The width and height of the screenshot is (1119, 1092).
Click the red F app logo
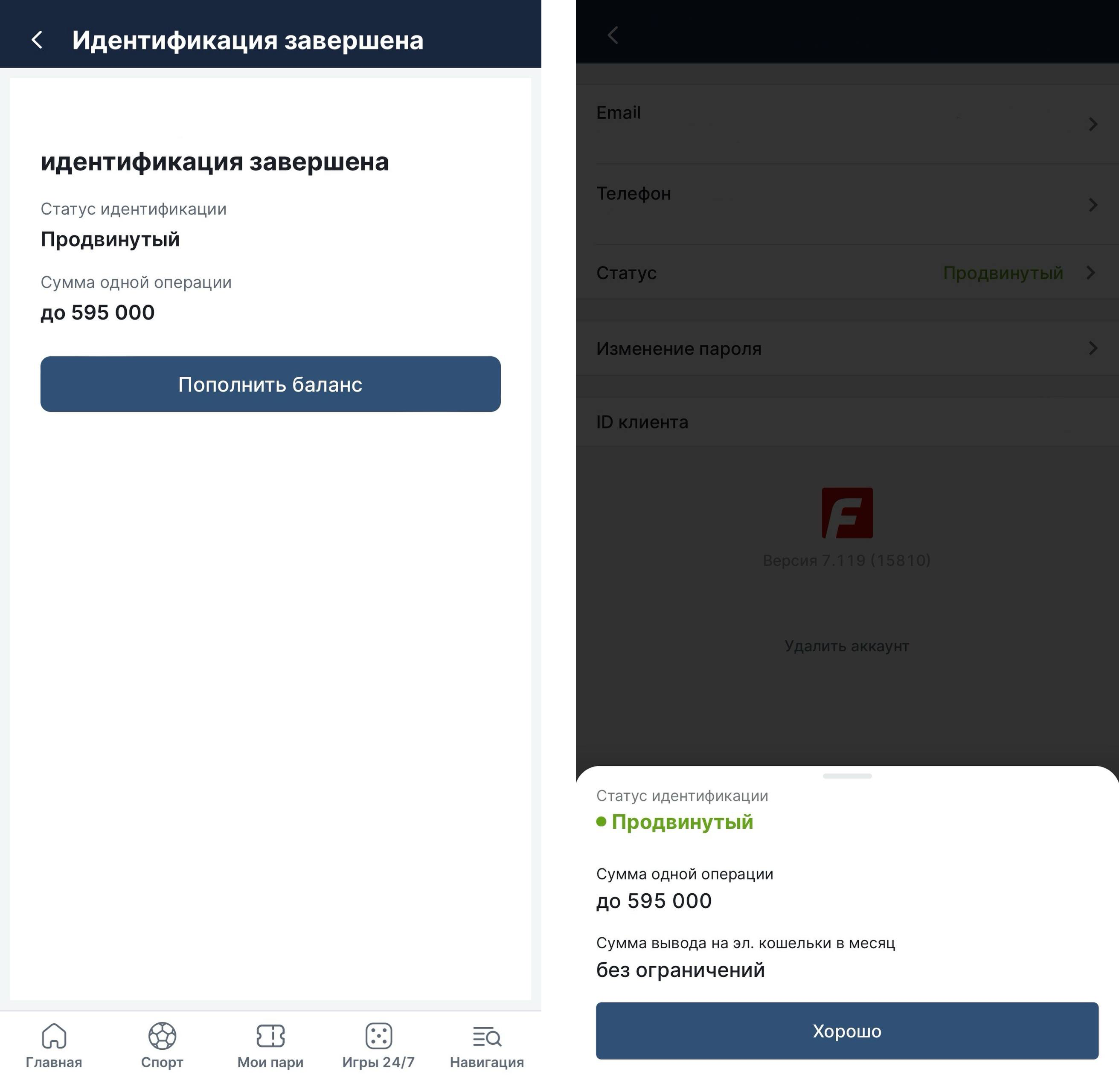pos(847,513)
